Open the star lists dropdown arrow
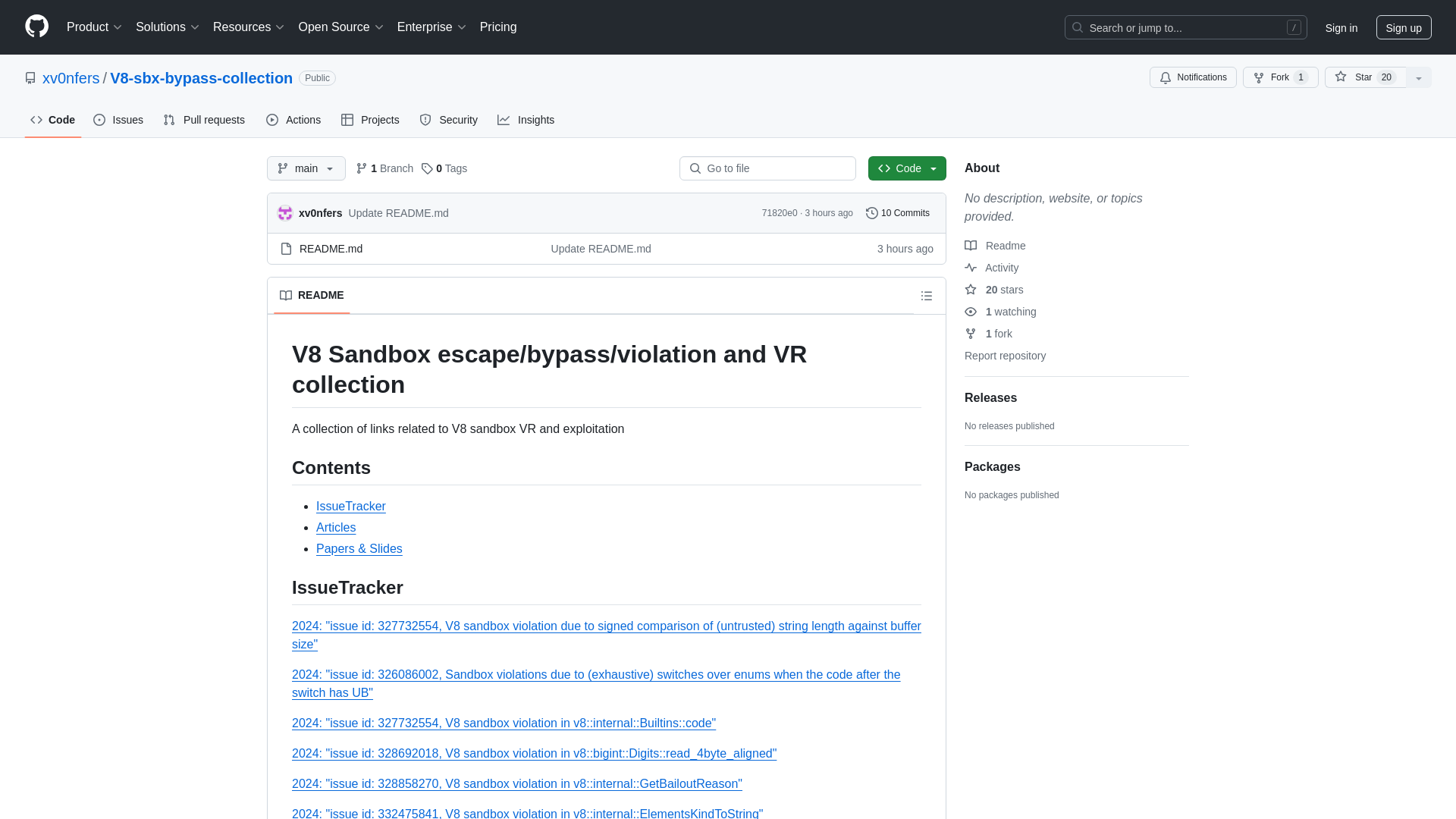This screenshot has width=1456, height=819. coord(1418,77)
